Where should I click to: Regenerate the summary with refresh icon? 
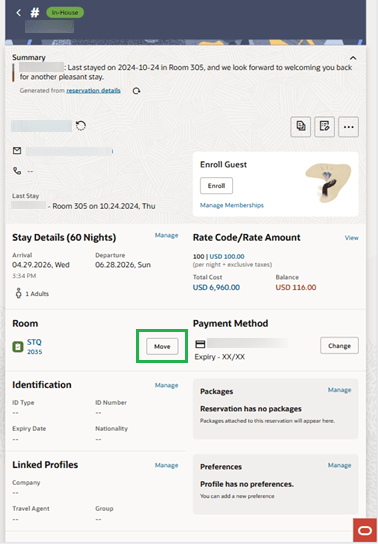[x=136, y=91]
